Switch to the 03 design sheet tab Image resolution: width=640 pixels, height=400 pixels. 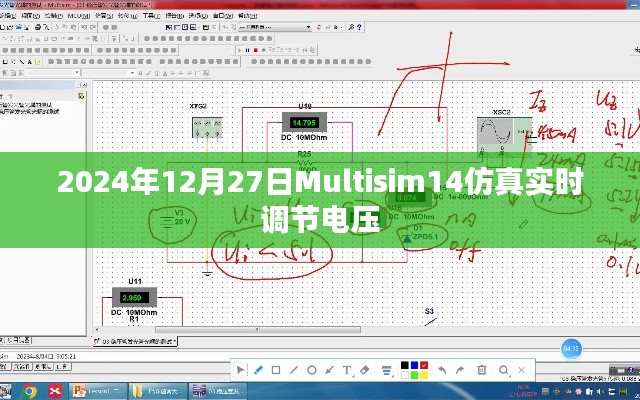(x=135, y=341)
